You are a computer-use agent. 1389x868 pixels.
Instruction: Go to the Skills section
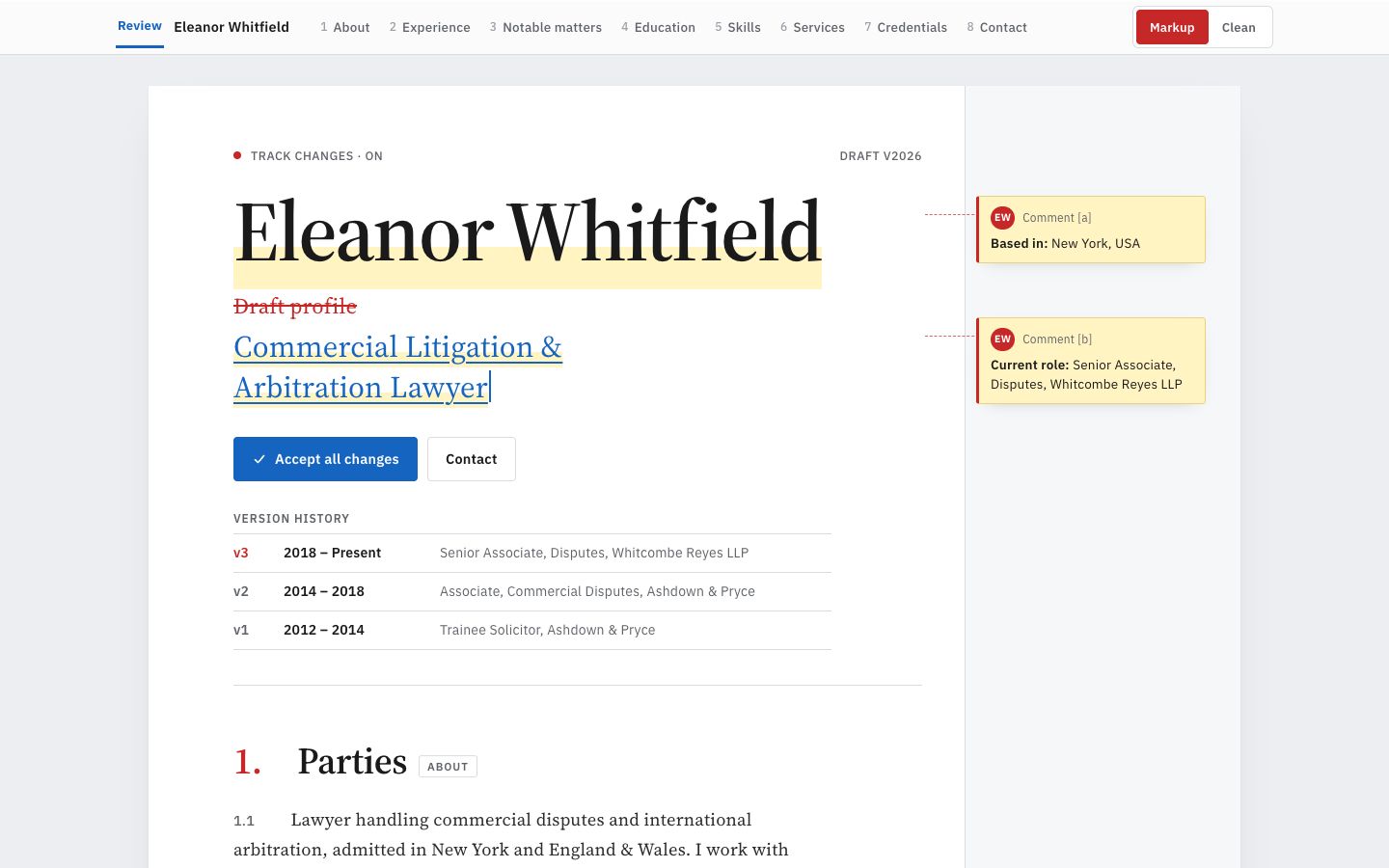737,27
